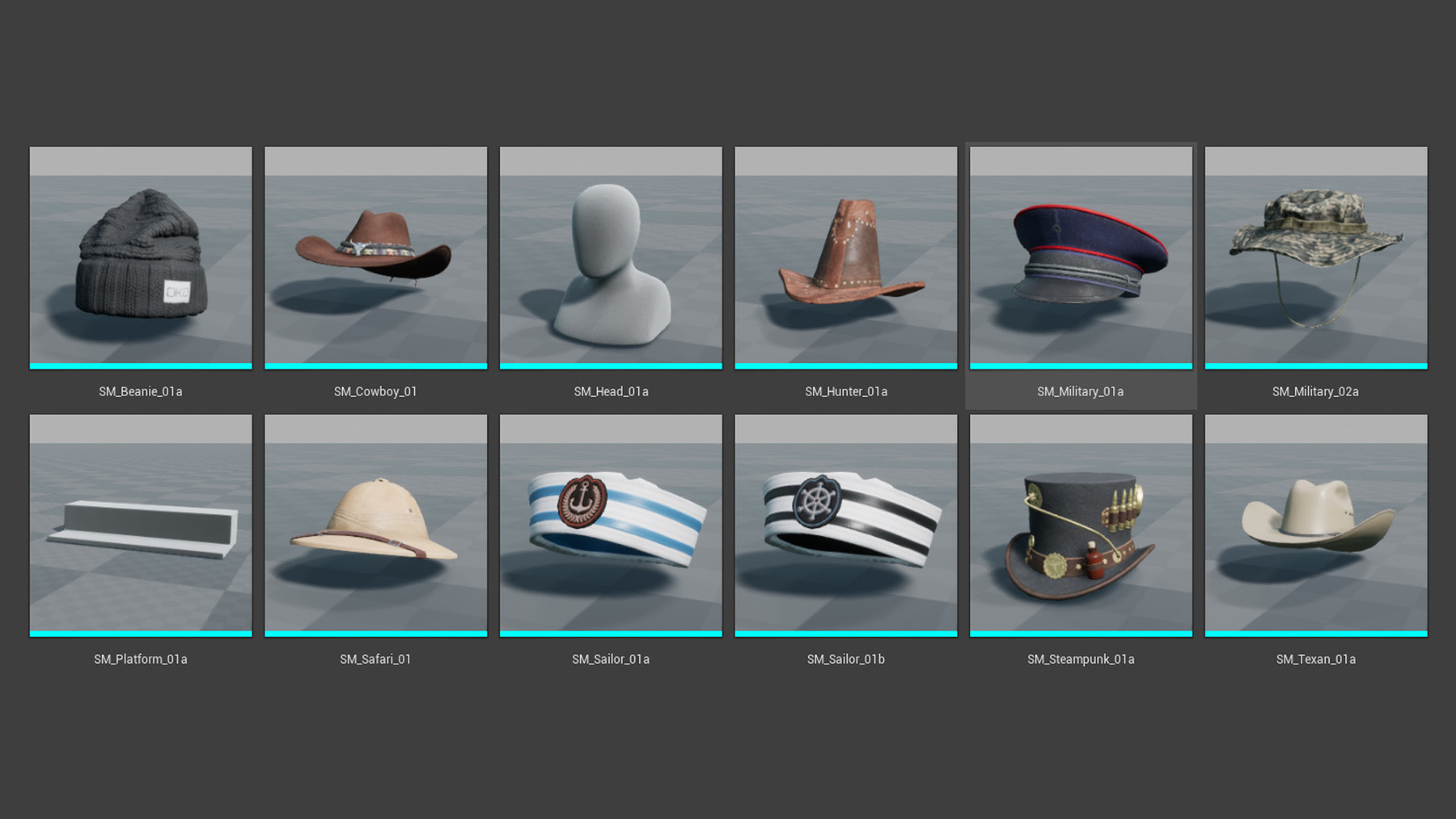Click the SM_Cowboy_01 text label
Image resolution: width=1456 pixels, height=819 pixels.
click(375, 390)
